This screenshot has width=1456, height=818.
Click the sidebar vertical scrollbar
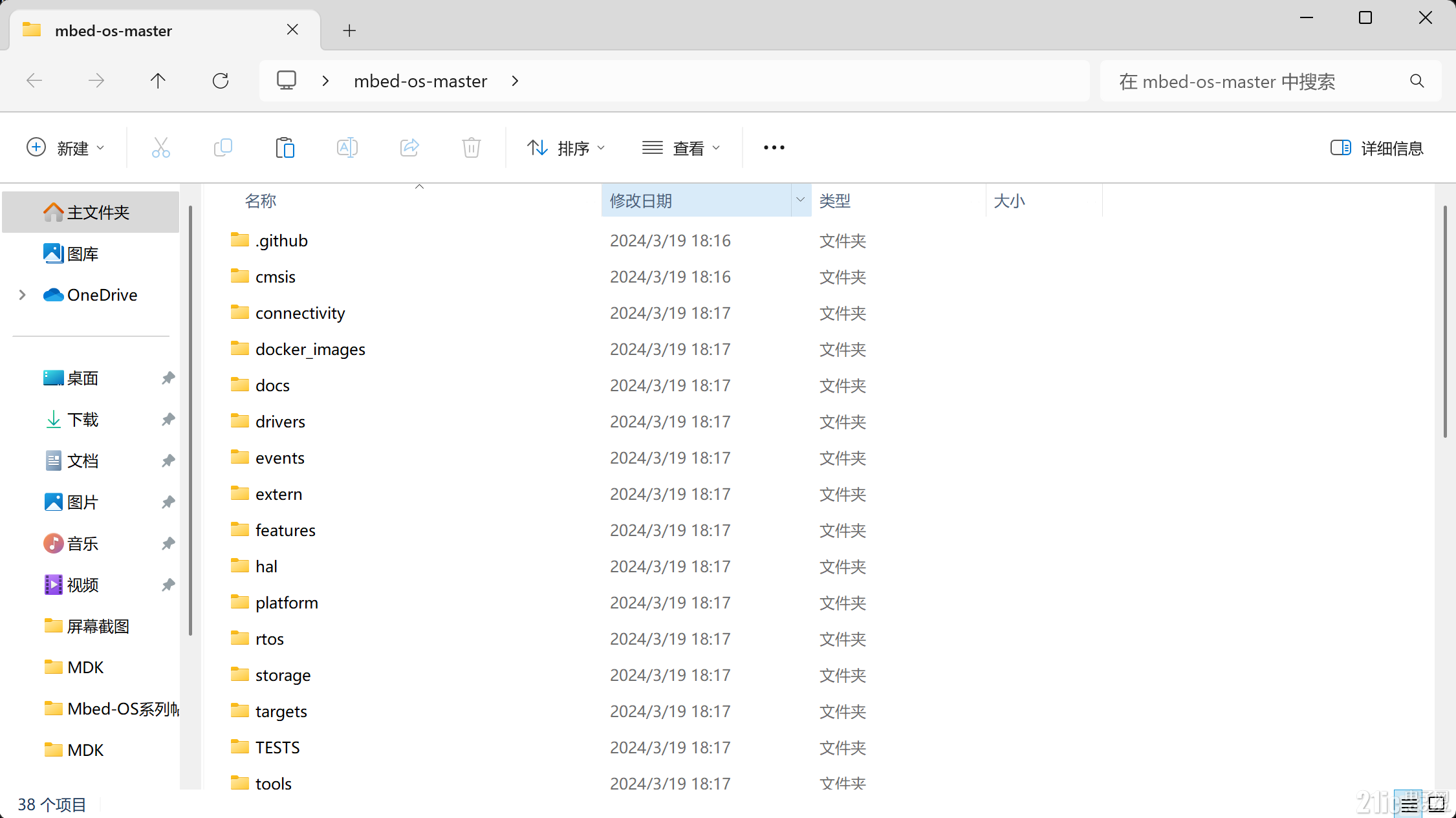(x=190, y=420)
